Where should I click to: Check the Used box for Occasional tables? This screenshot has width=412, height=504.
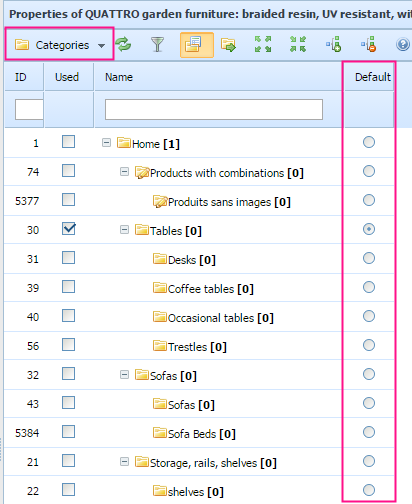point(68,316)
